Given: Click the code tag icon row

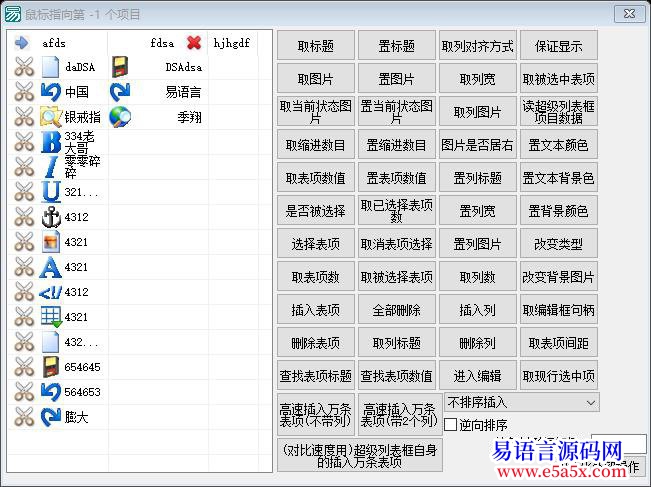Looking at the screenshot, I should (51, 292).
